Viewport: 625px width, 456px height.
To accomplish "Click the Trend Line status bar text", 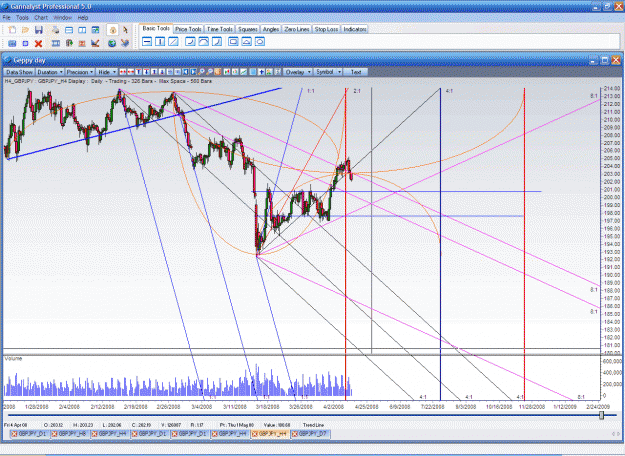I will point(313,425).
